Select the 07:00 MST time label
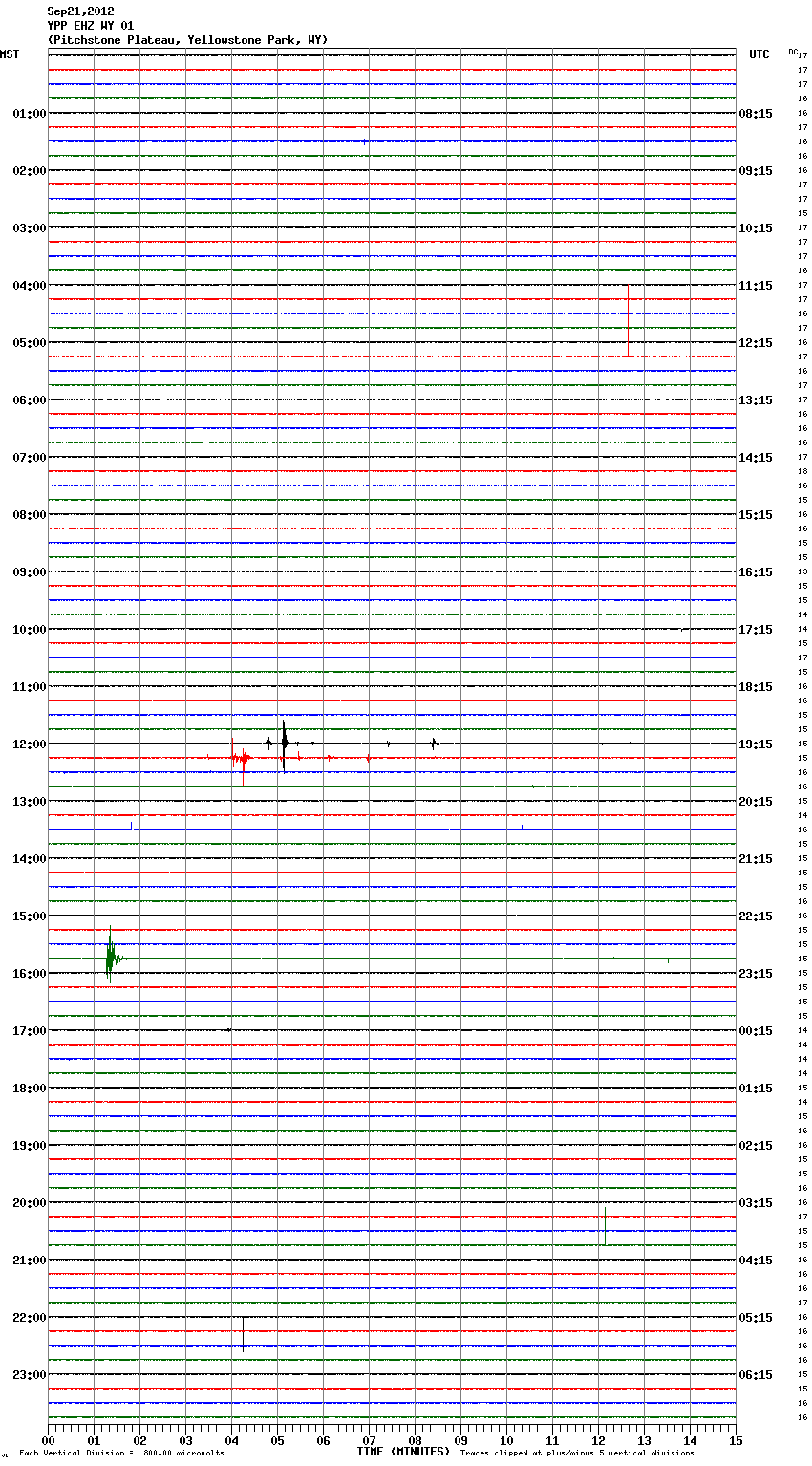The width and height of the screenshot is (812, 1466). tap(30, 458)
